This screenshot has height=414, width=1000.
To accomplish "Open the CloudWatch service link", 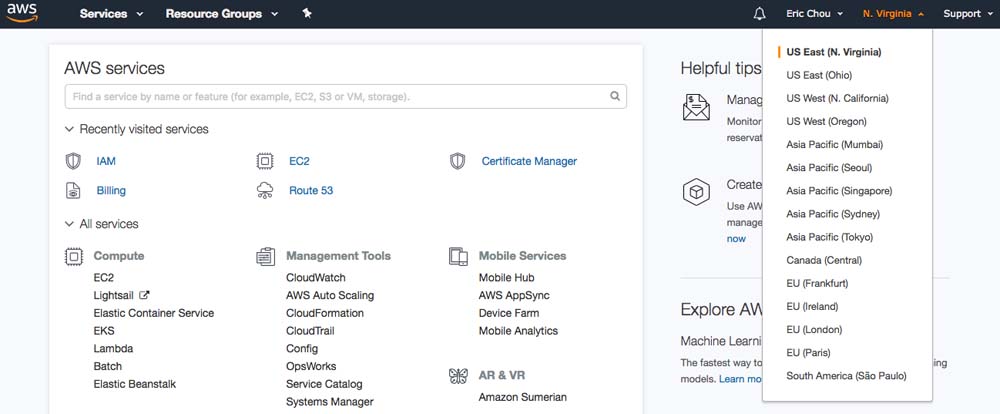I will (315, 278).
